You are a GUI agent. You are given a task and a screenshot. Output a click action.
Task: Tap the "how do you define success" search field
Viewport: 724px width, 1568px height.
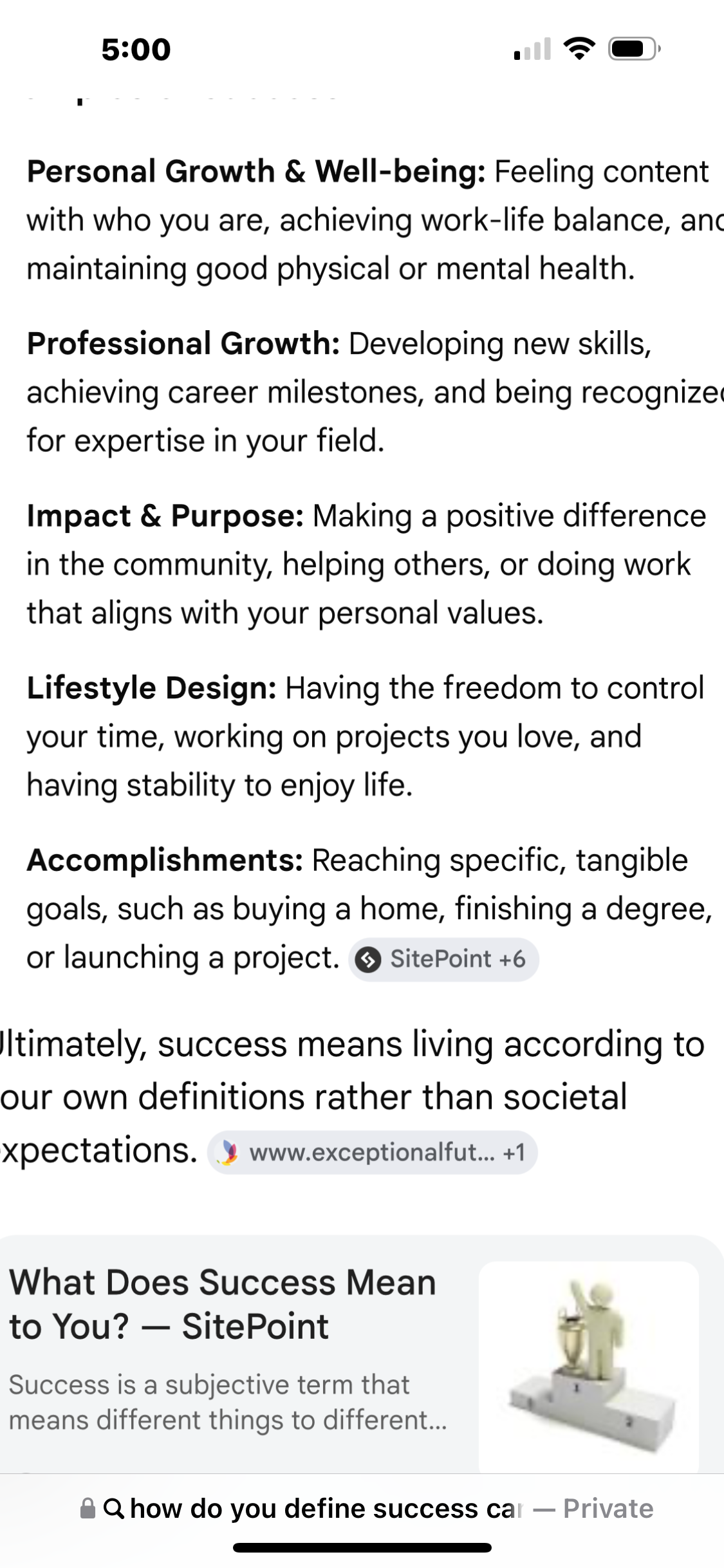click(x=325, y=1509)
